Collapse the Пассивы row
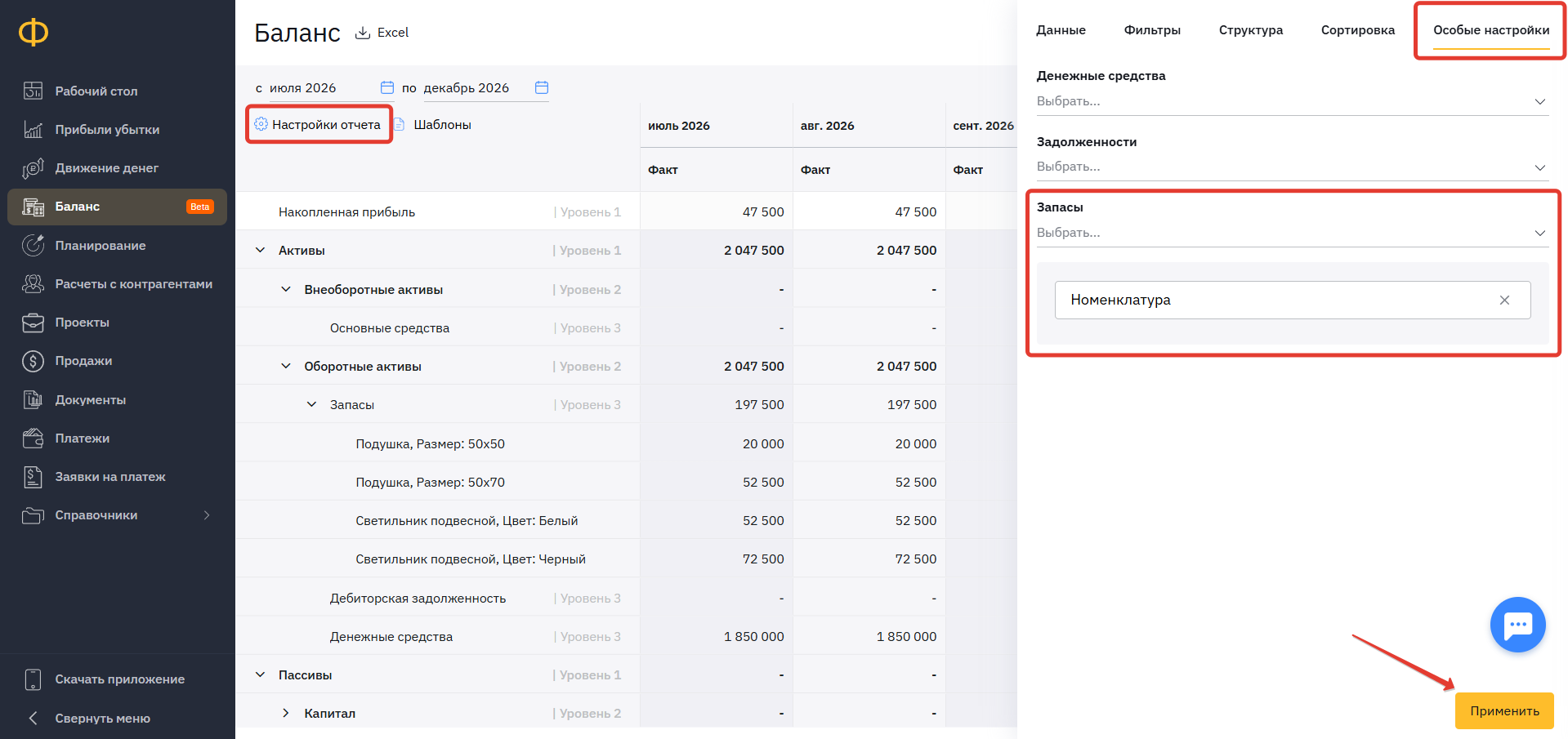Image resolution: width=1568 pixels, height=739 pixels. pyautogui.click(x=260, y=674)
